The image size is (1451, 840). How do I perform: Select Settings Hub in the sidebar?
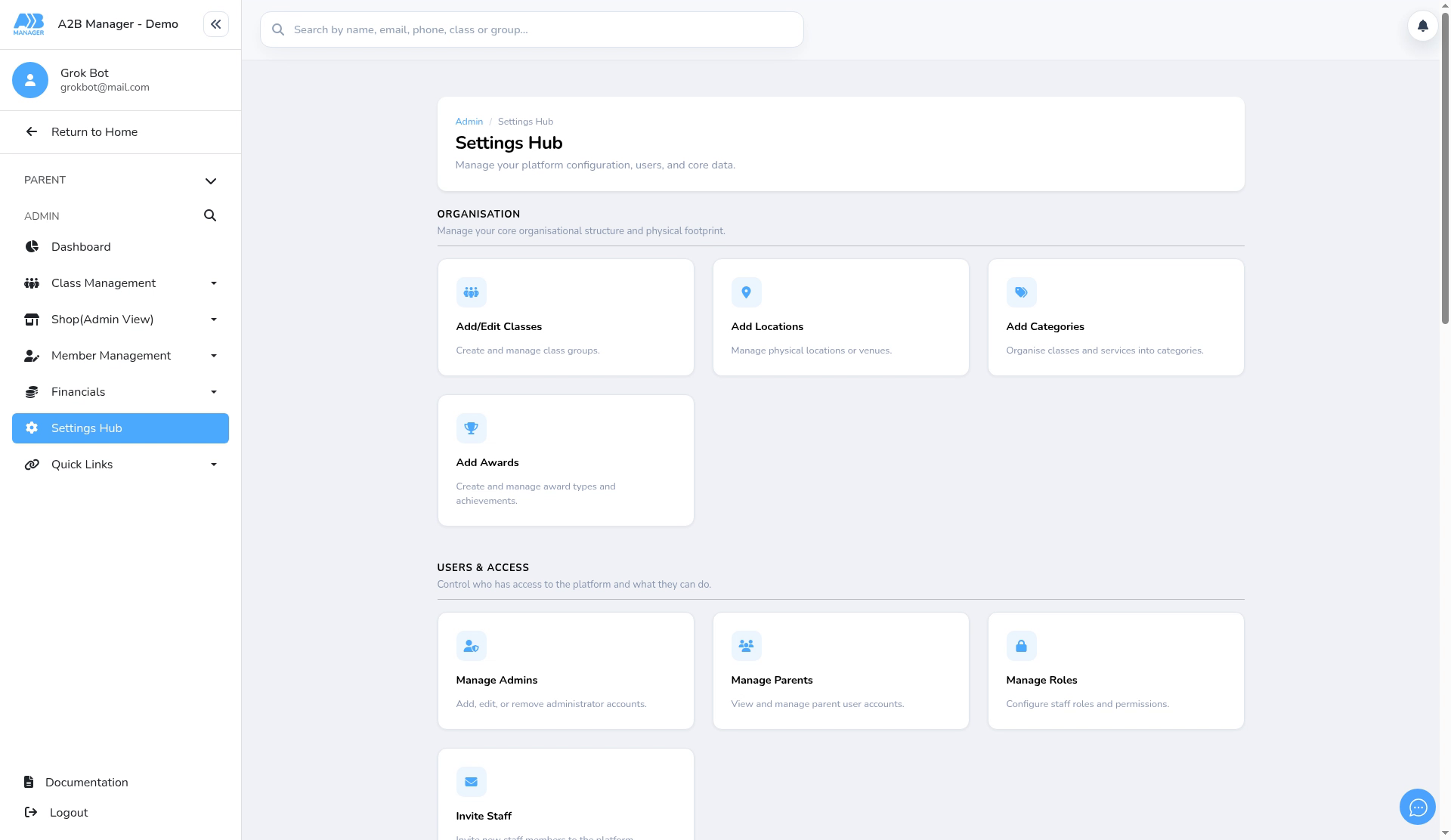point(120,428)
